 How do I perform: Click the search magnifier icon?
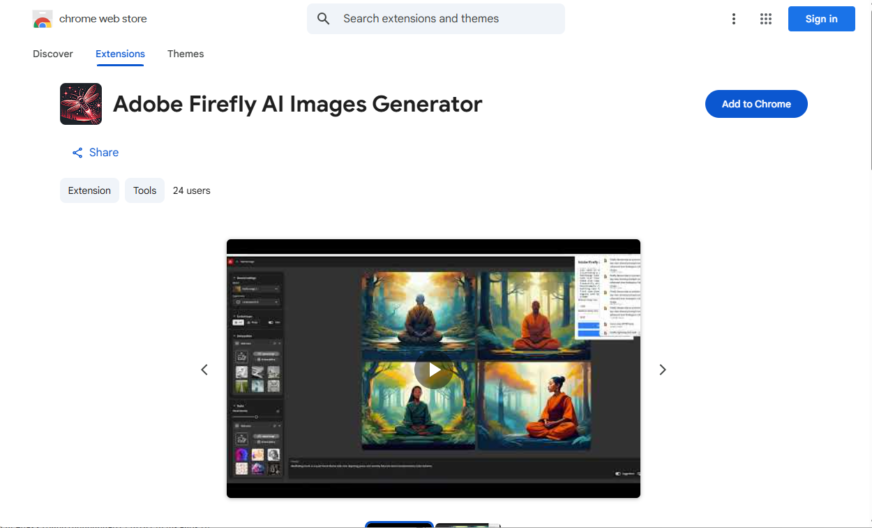coord(323,19)
